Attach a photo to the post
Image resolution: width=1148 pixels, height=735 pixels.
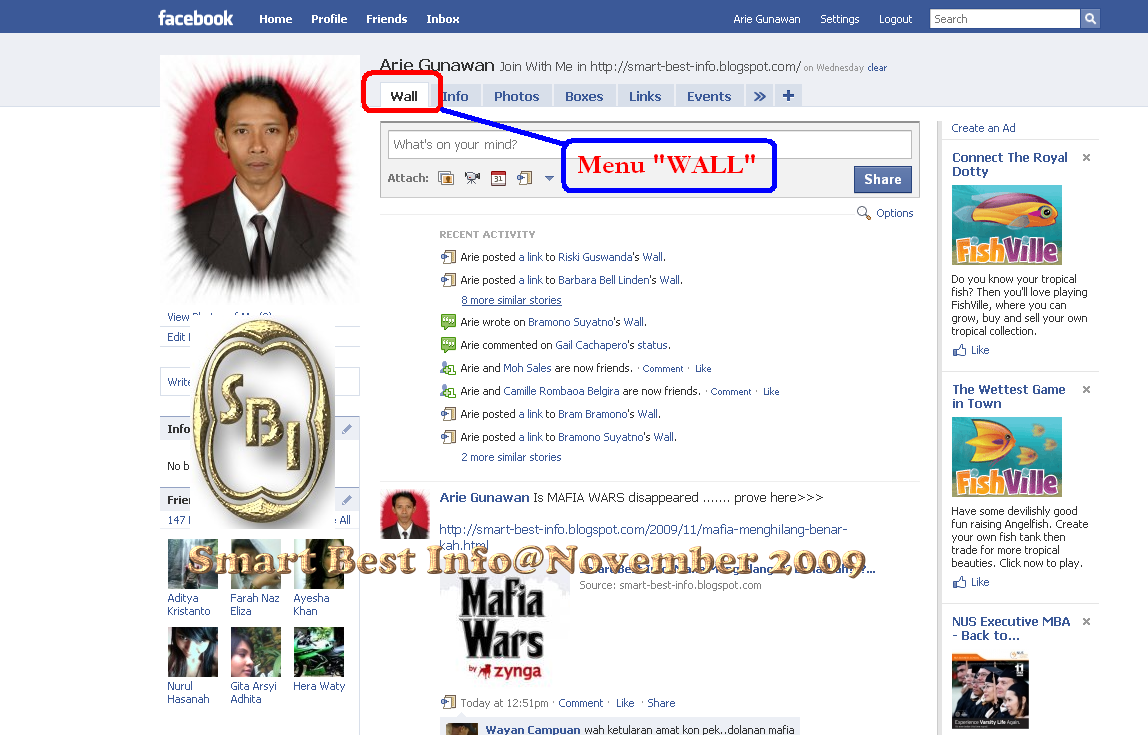pos(445,178)
